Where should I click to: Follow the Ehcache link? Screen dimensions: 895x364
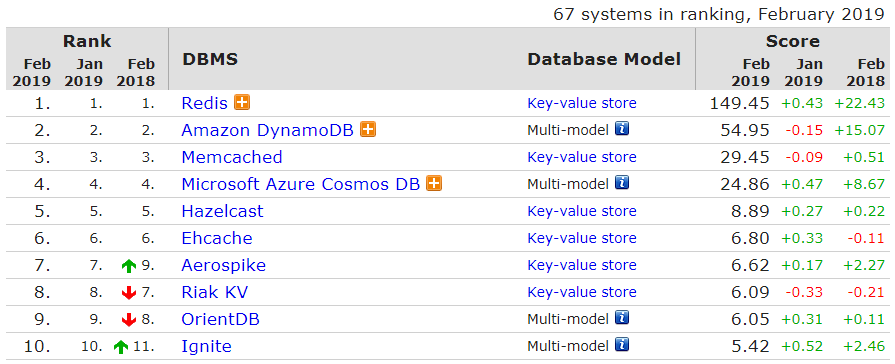pos(217,238)
